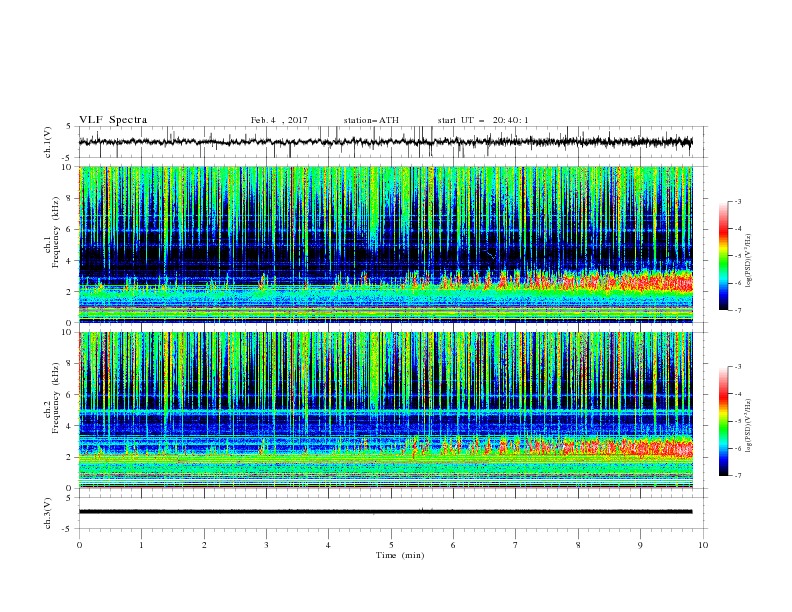Click the 6 kHz tick on ch.2 frequency axis

pyautogui.click(x=70, y=395)
